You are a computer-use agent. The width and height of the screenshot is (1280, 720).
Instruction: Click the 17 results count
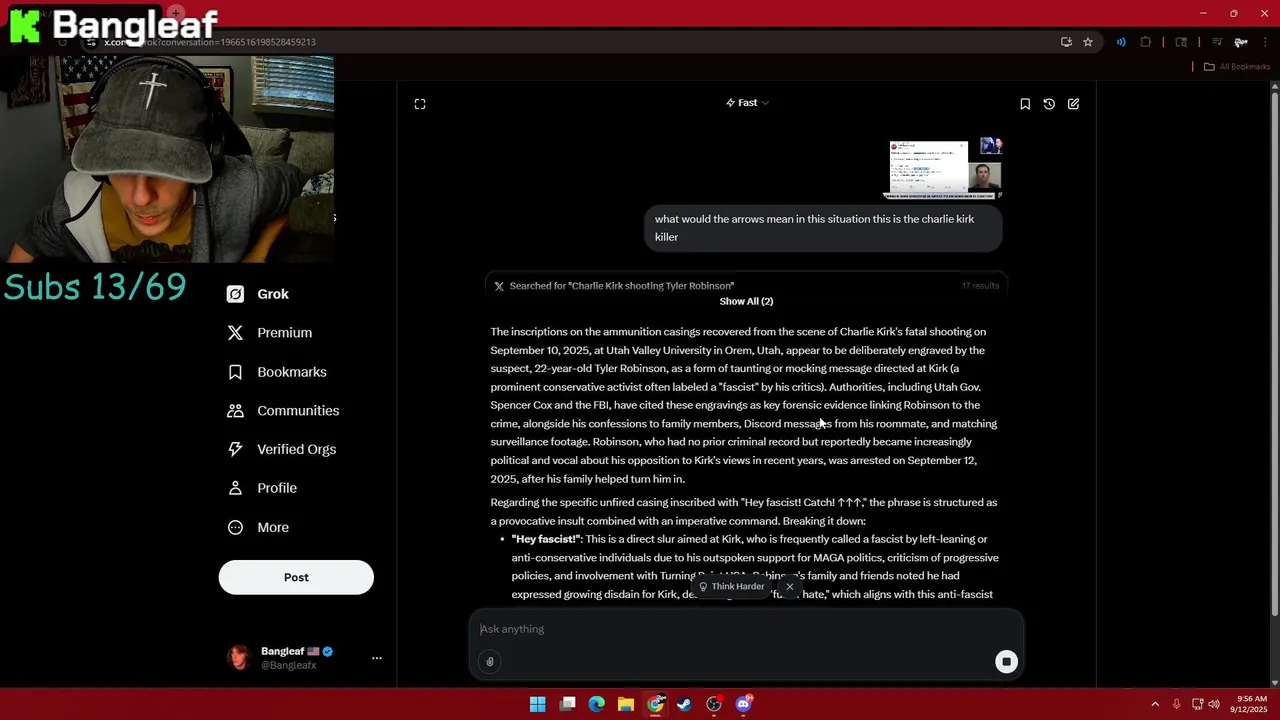click(x=980, y=286)
